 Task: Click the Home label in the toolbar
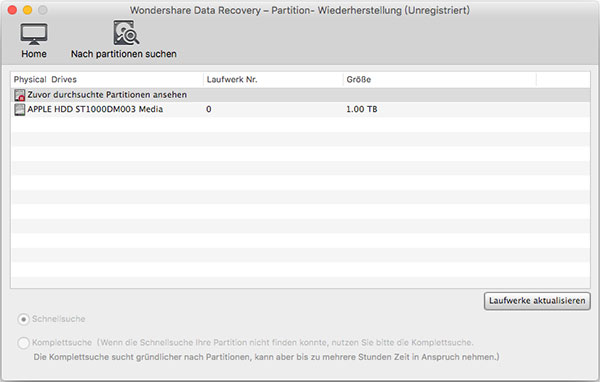pyautogui.click(x=34, y=54)
